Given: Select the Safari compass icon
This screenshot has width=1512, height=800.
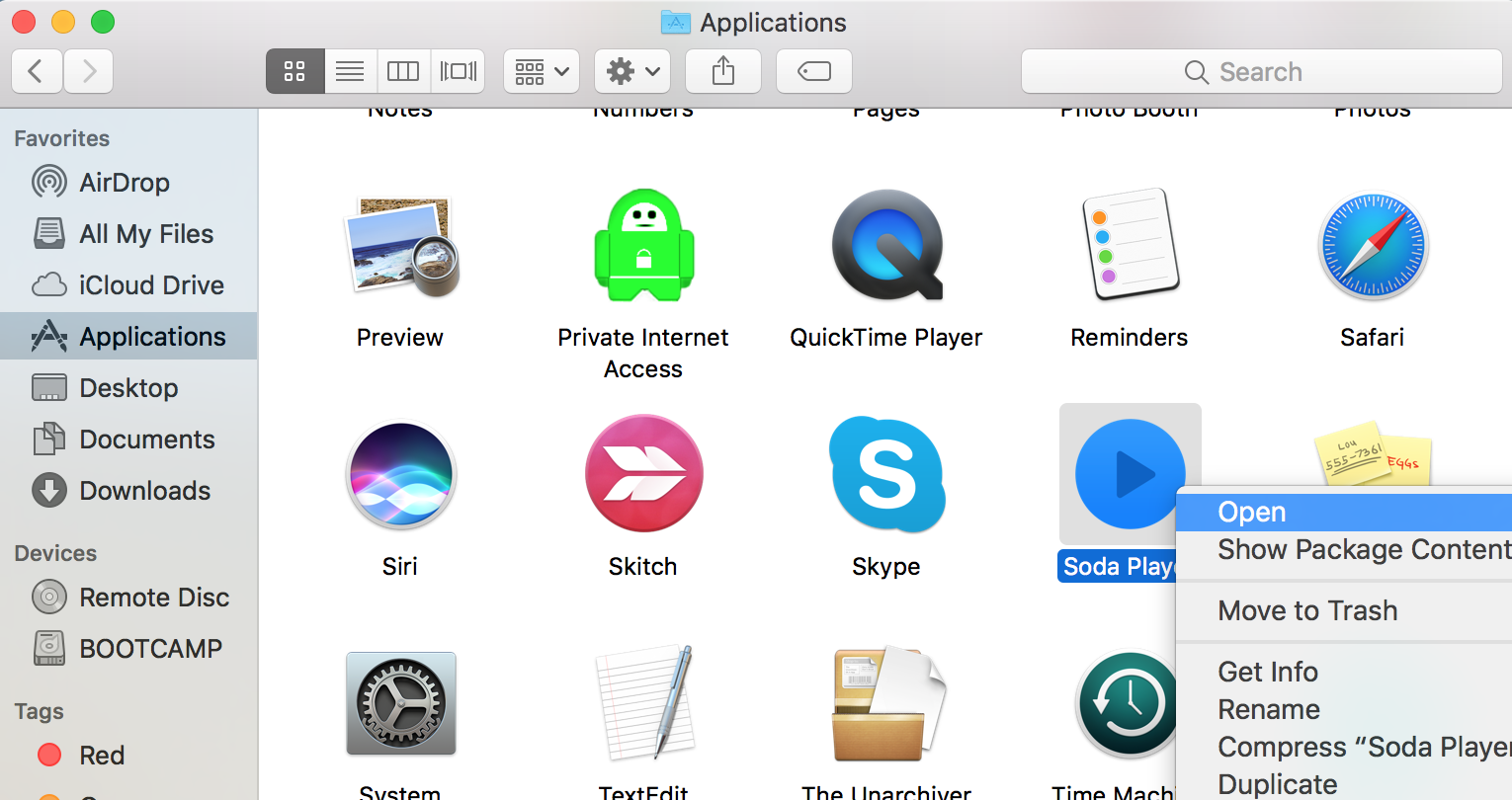Looking at the screenshot, I should coord(1373,246).
